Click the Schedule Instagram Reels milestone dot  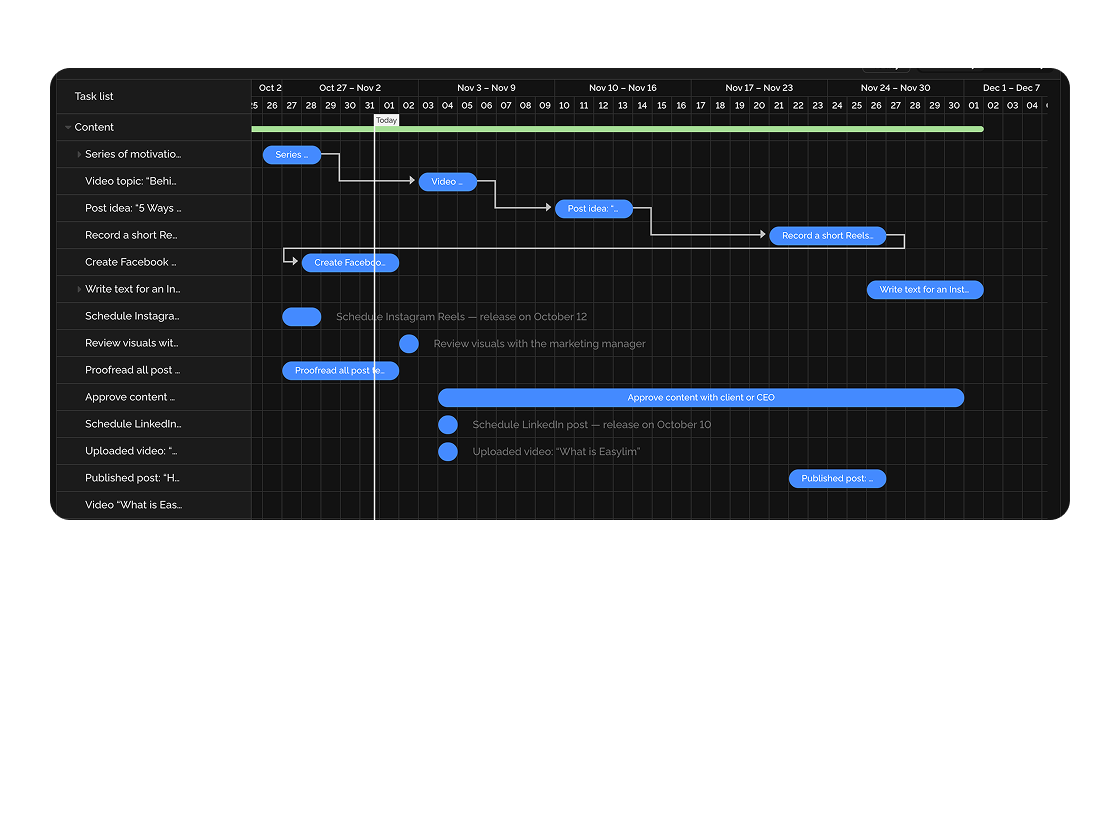301,316
